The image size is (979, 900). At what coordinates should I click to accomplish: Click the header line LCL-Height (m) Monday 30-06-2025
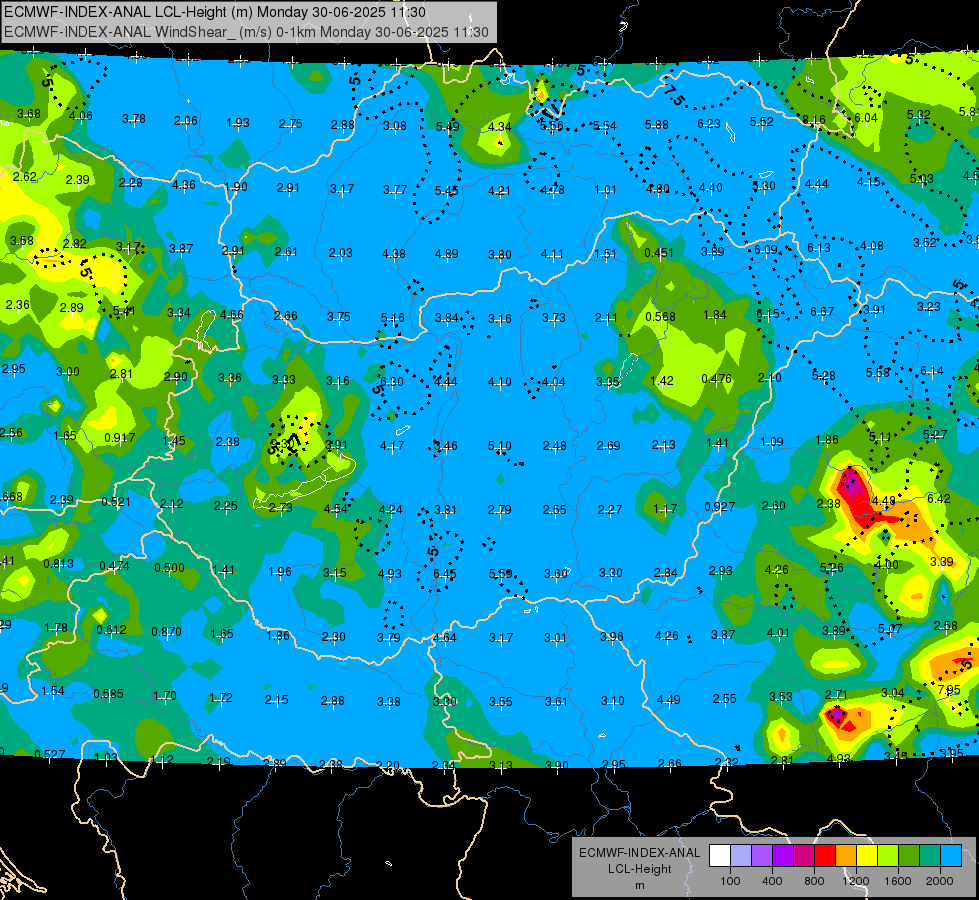215,12
